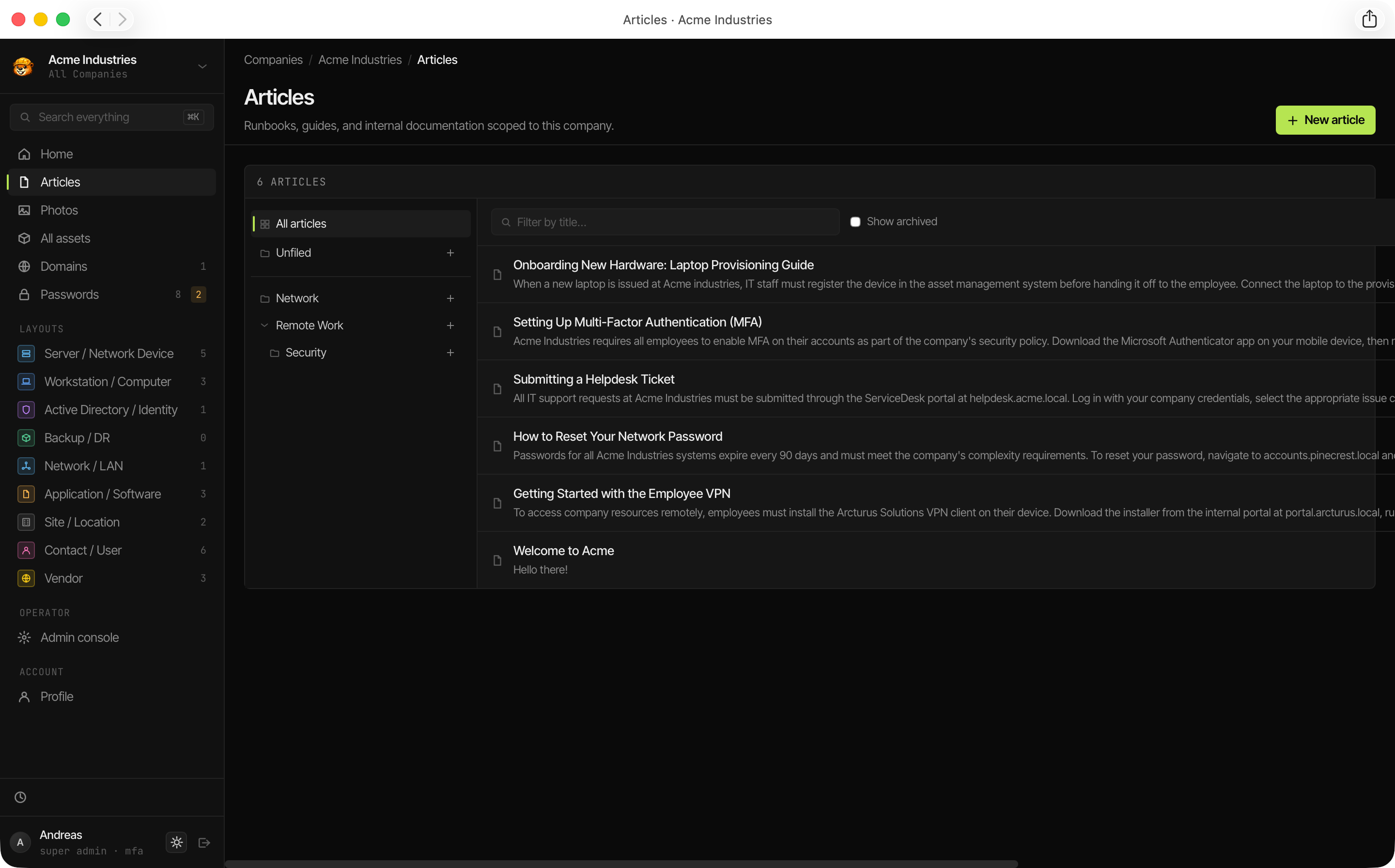Viewport: 1395px width, 868px height.
Task: Click the Andreas user avatar
Action: point(20,842)
